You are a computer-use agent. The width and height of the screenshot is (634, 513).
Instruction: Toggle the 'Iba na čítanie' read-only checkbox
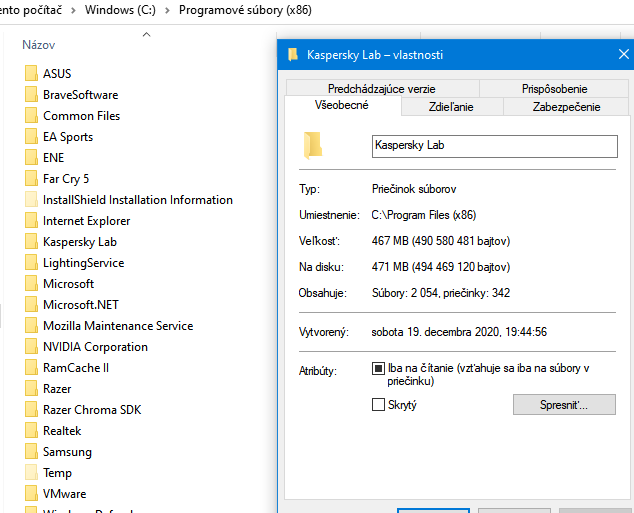point(378,368)
